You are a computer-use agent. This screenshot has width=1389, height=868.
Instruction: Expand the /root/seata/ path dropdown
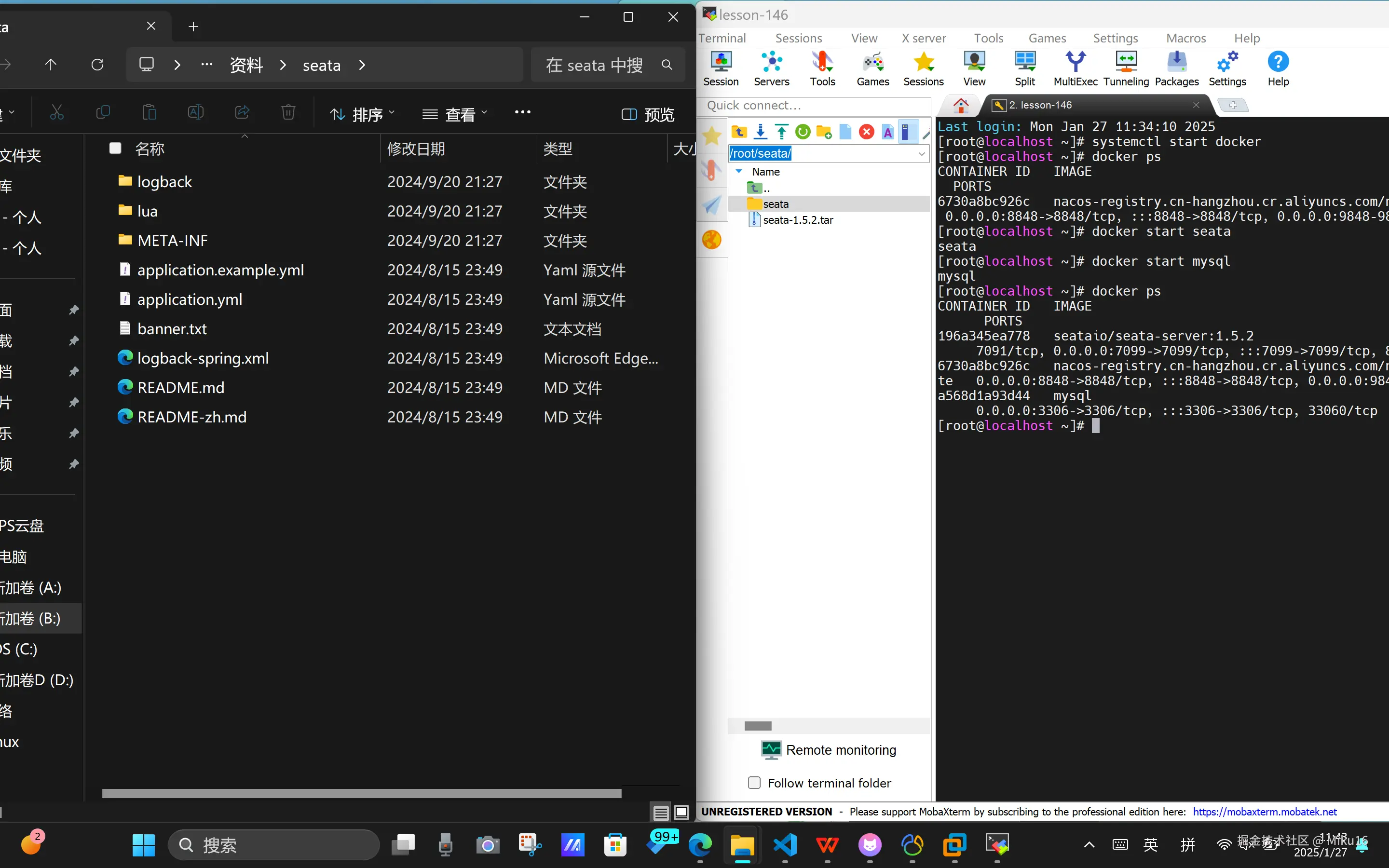tap(921, 154)
